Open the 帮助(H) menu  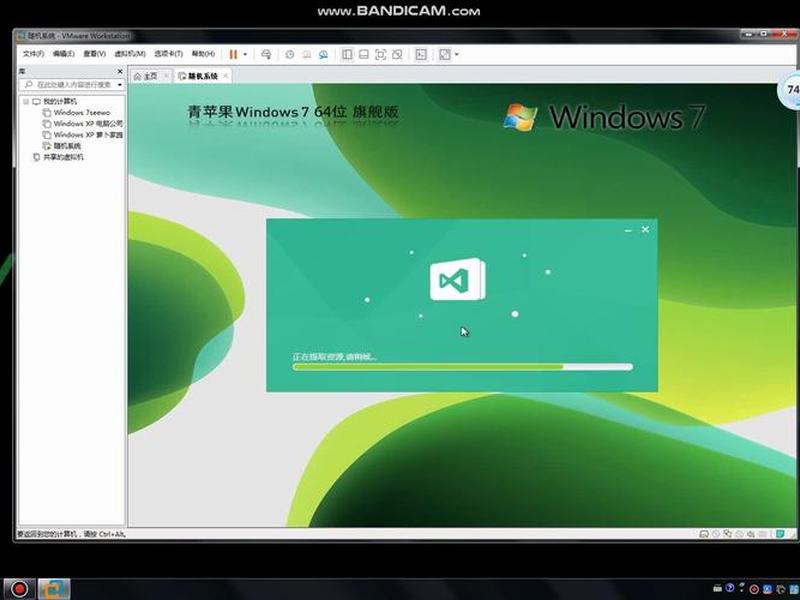pos(203,54)
